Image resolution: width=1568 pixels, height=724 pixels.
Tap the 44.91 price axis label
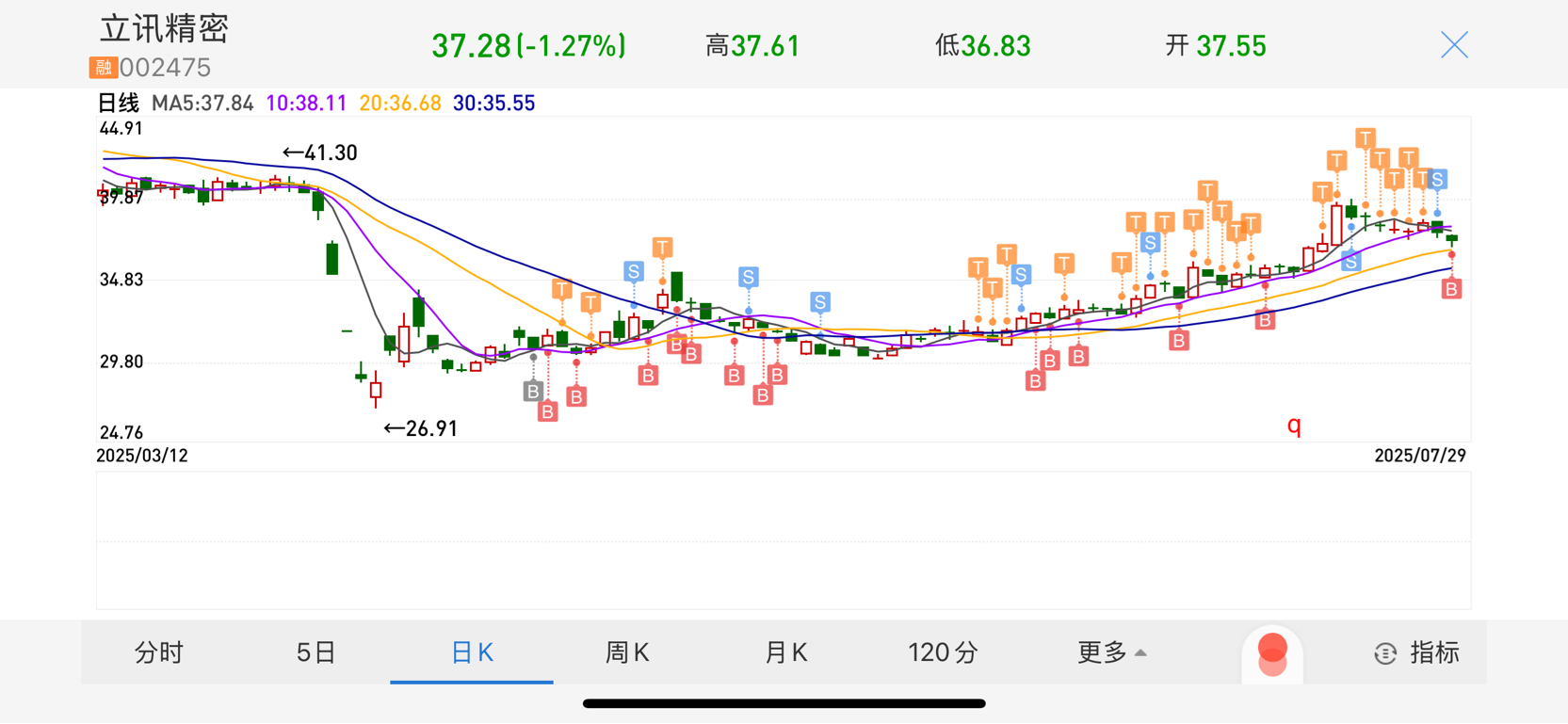click(x=121, y=129)
